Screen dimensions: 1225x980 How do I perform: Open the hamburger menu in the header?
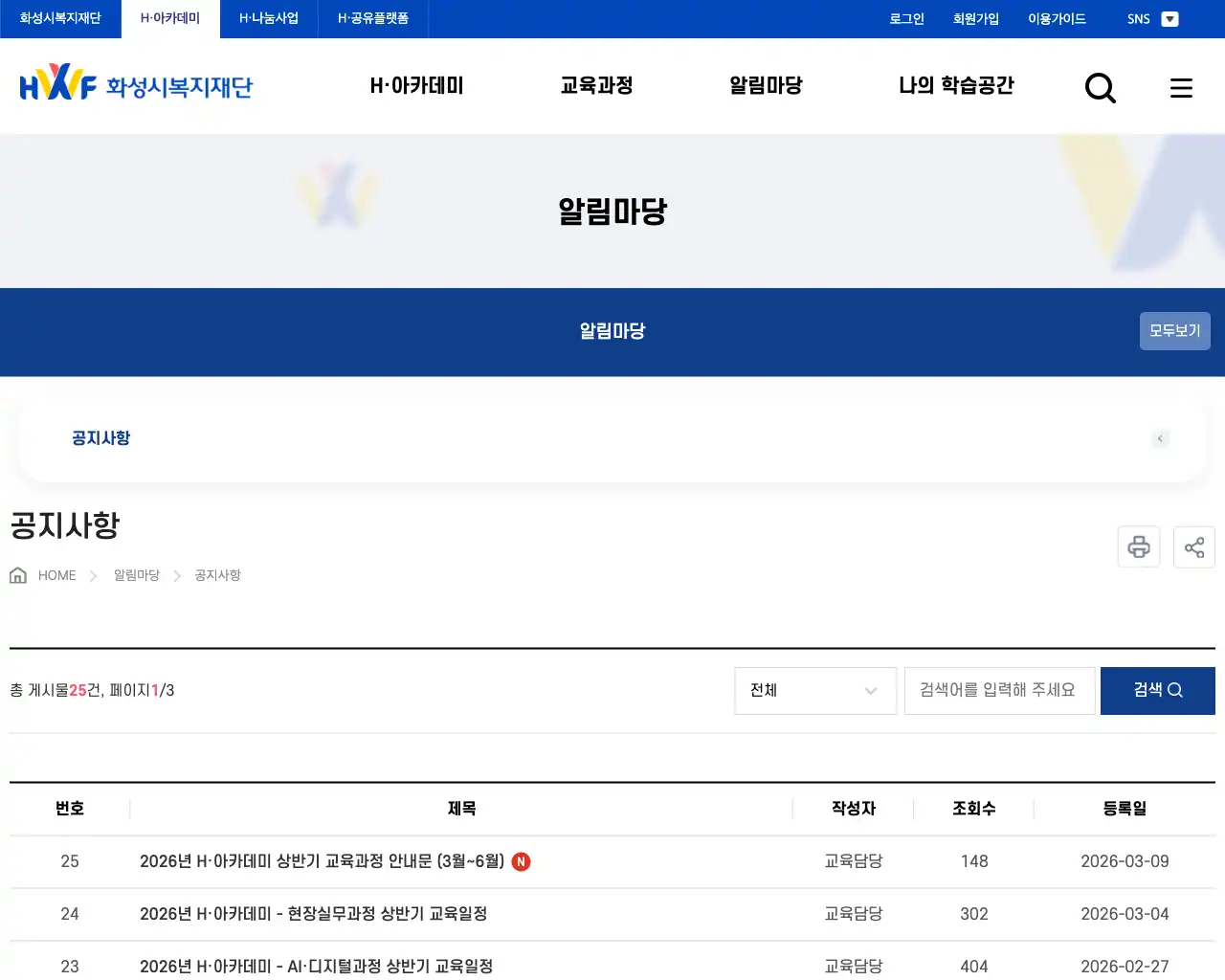1181,87
